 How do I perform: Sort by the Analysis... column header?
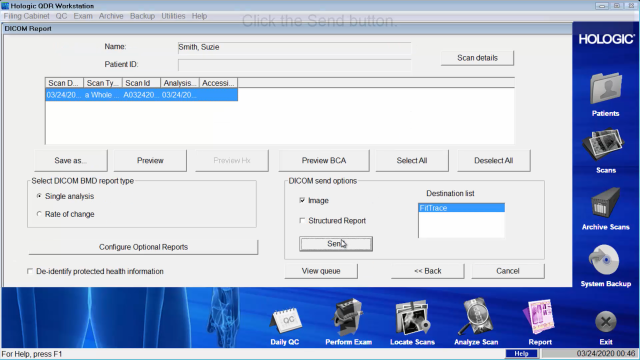[180, 83]
